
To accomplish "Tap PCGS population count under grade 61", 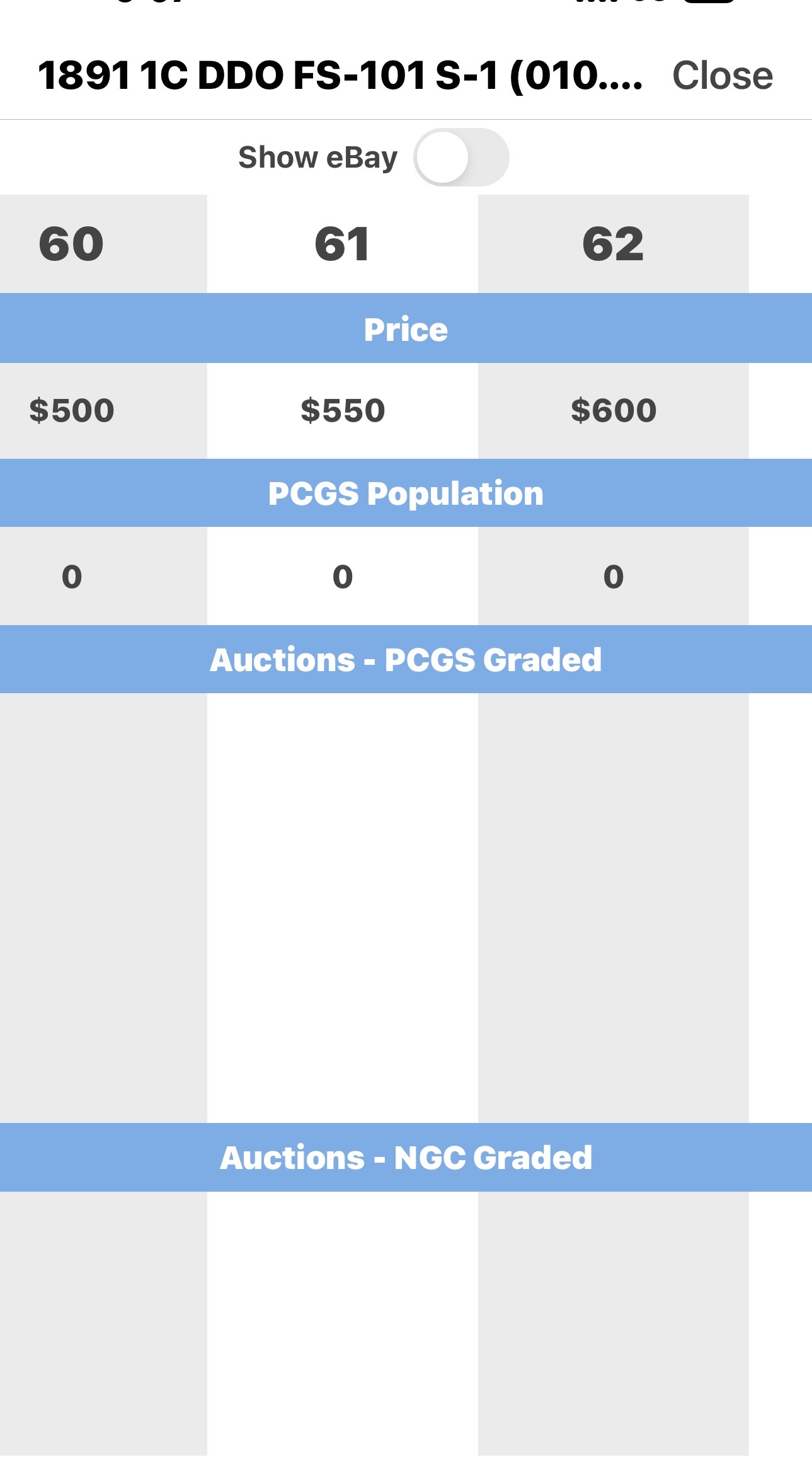I will (x=343, y=577).
